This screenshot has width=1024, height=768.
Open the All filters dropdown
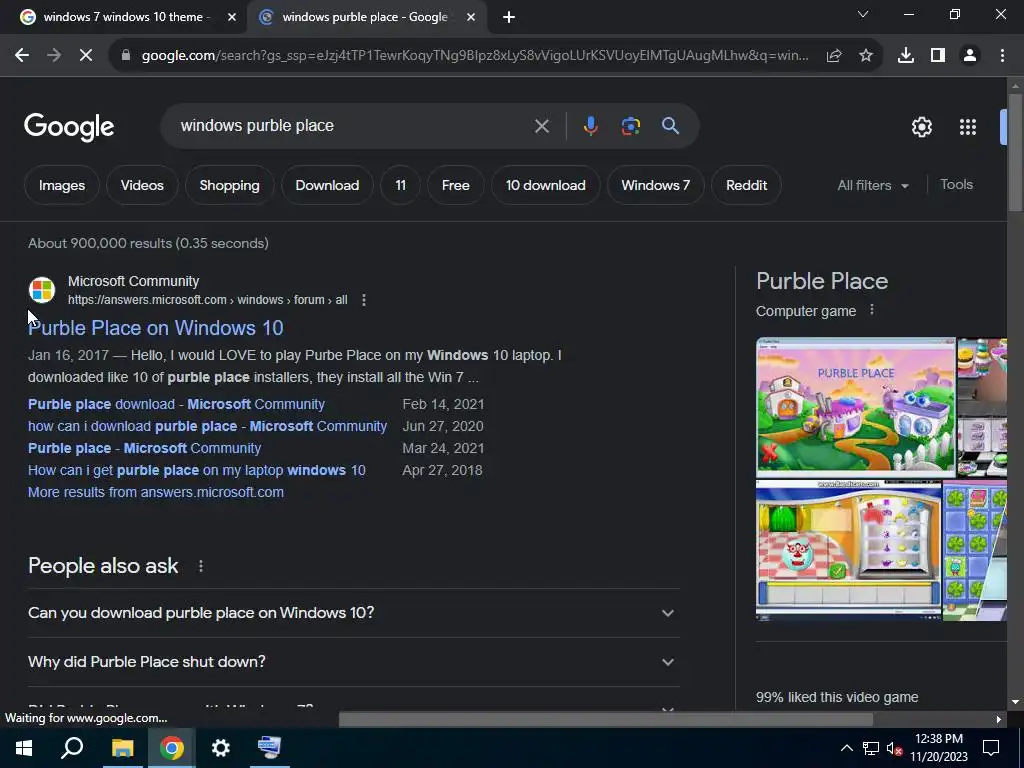pyautogui.click(x=872, y=185)
